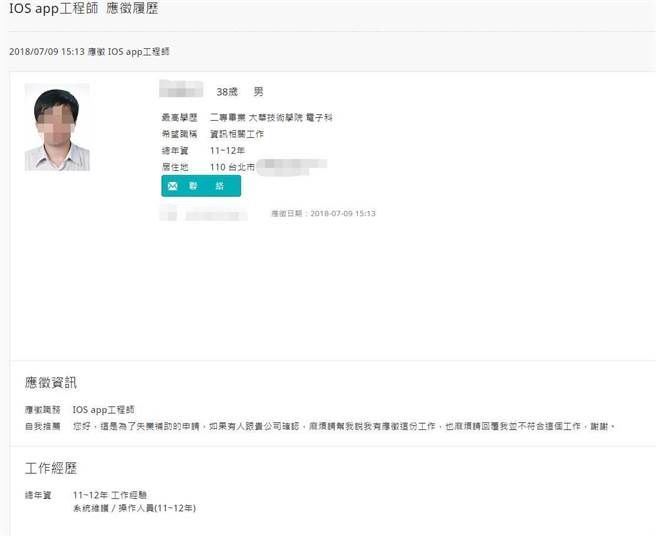
Task: Open the applicant's profile photo
Action: [57, 129]
